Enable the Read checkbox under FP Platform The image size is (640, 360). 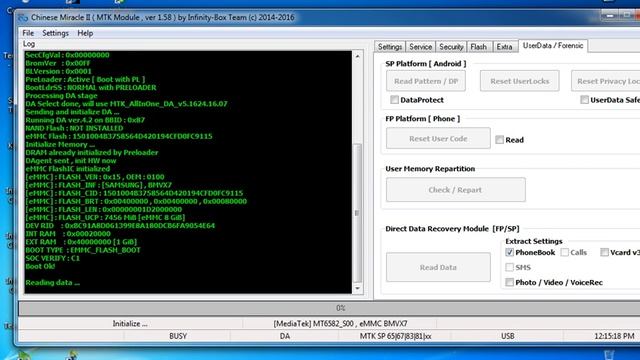pos(500,140)
